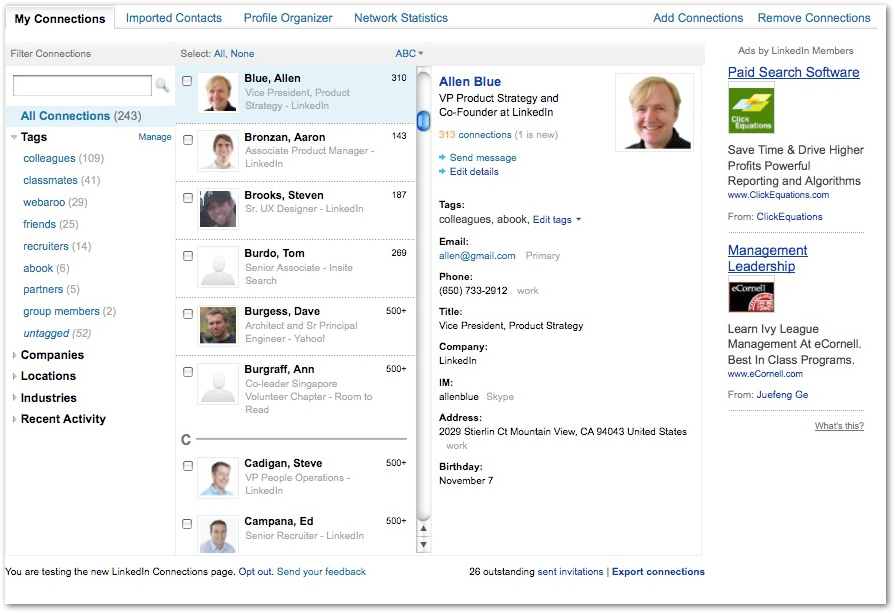Open the 313 connections link
895x613 pixels.
475,135
